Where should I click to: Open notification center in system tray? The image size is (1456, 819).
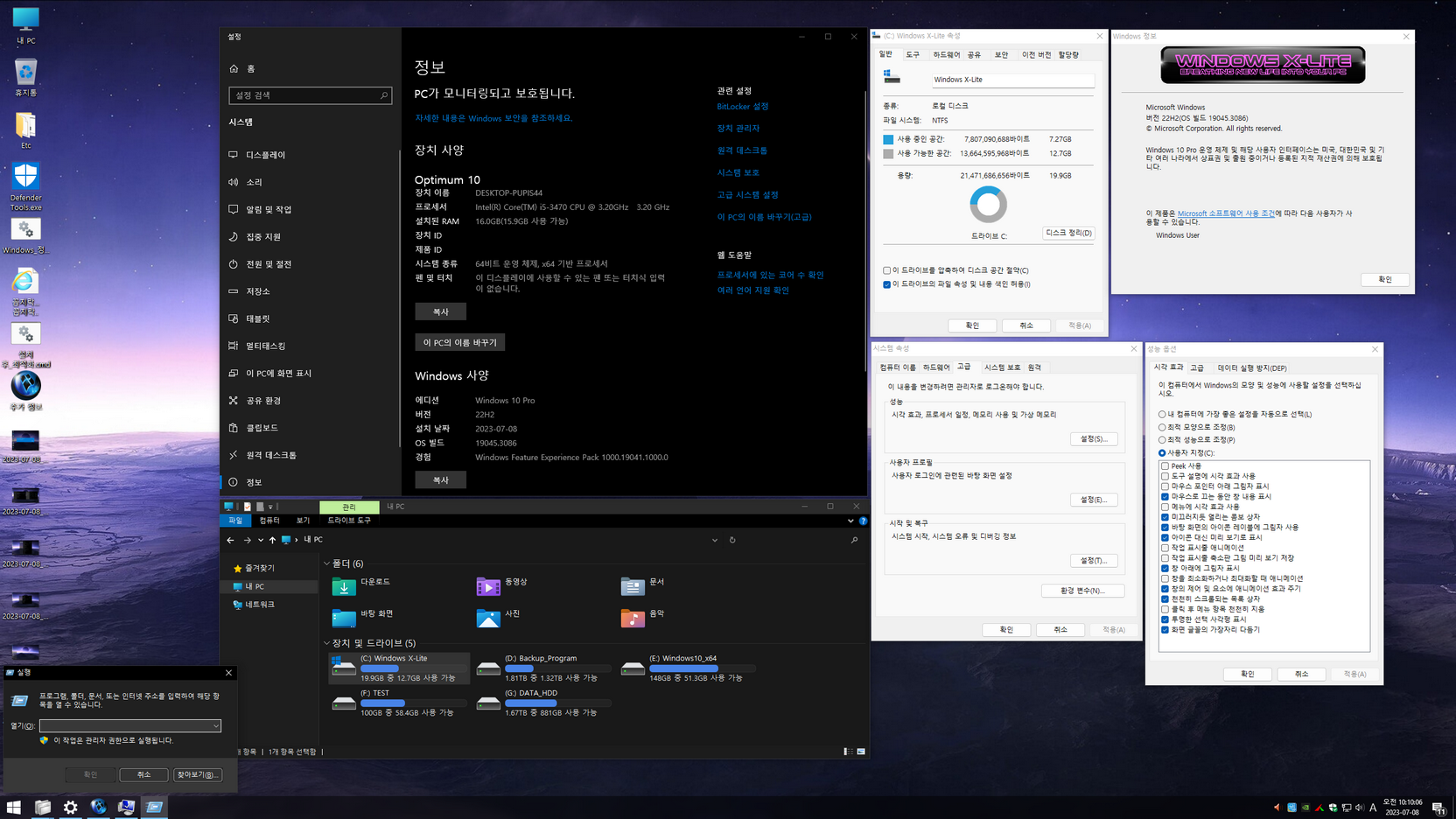click(1438, 808)
